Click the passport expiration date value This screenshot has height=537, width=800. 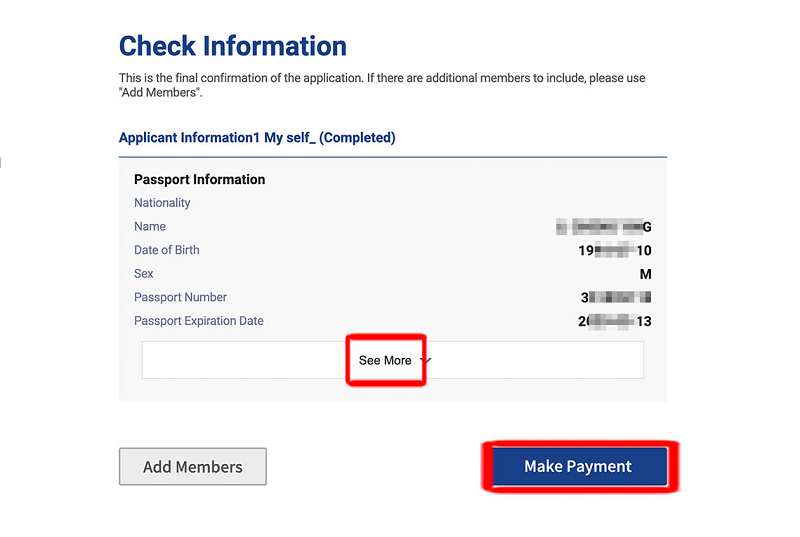tap(615, 321)
